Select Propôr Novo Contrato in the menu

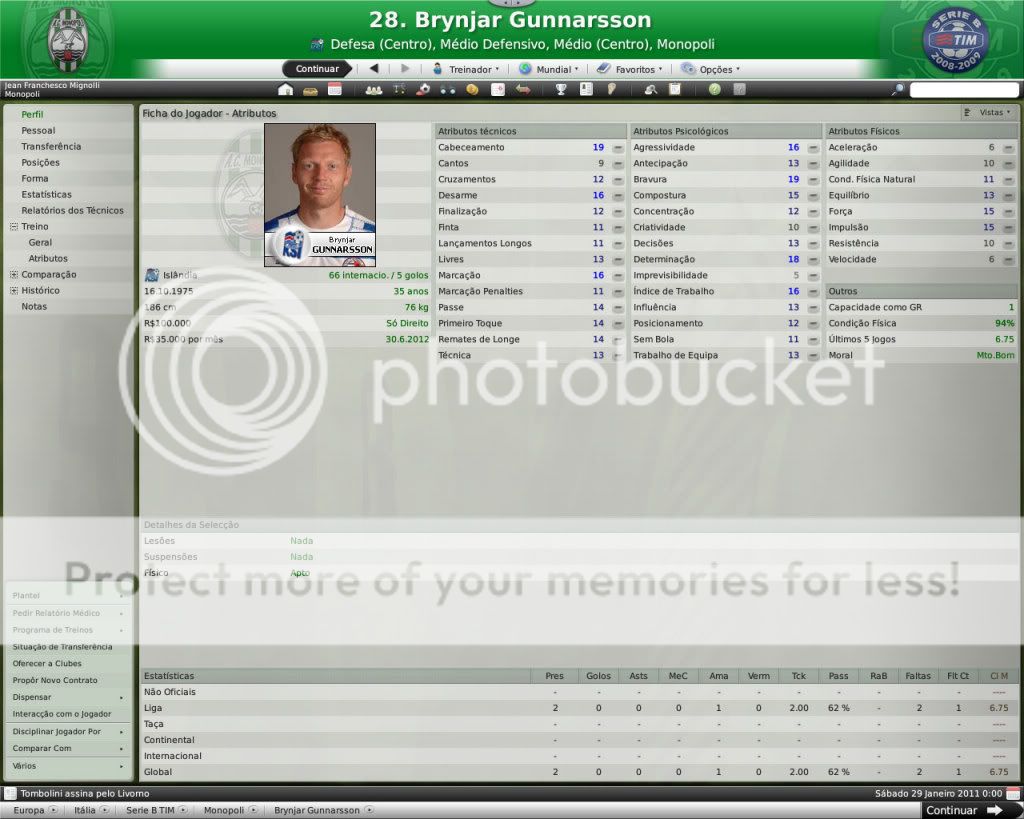point(55,680)
